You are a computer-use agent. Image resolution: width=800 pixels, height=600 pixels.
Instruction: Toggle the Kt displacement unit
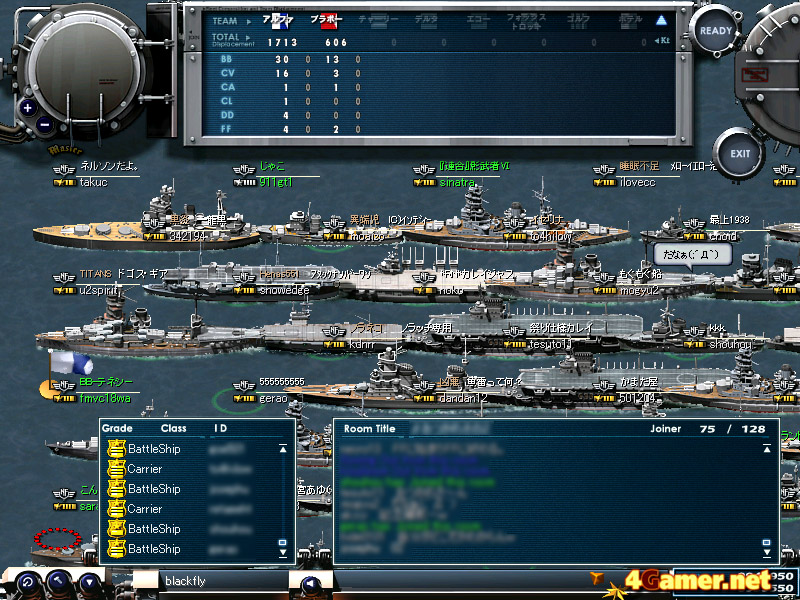click(662, 40)
